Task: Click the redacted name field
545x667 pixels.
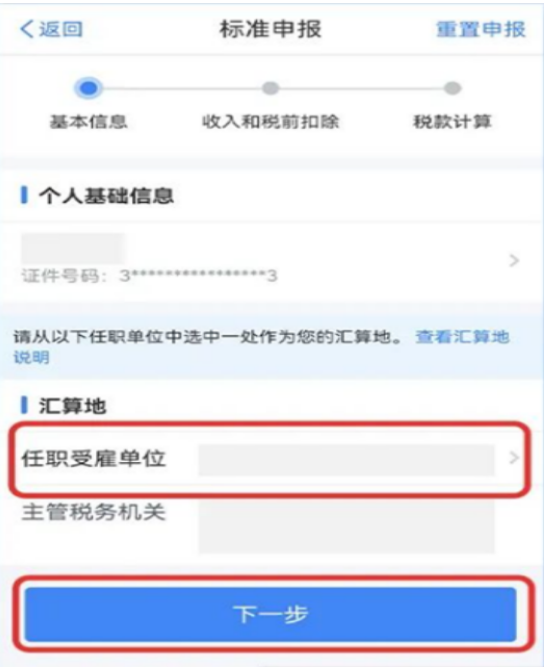Action: point(73,248)
